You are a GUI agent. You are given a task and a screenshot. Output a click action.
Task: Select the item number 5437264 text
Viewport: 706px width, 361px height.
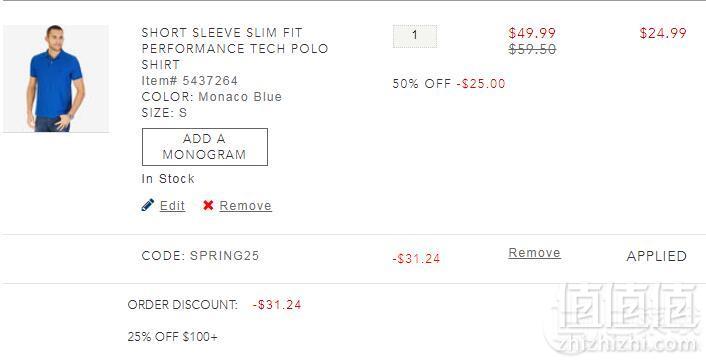190,81
